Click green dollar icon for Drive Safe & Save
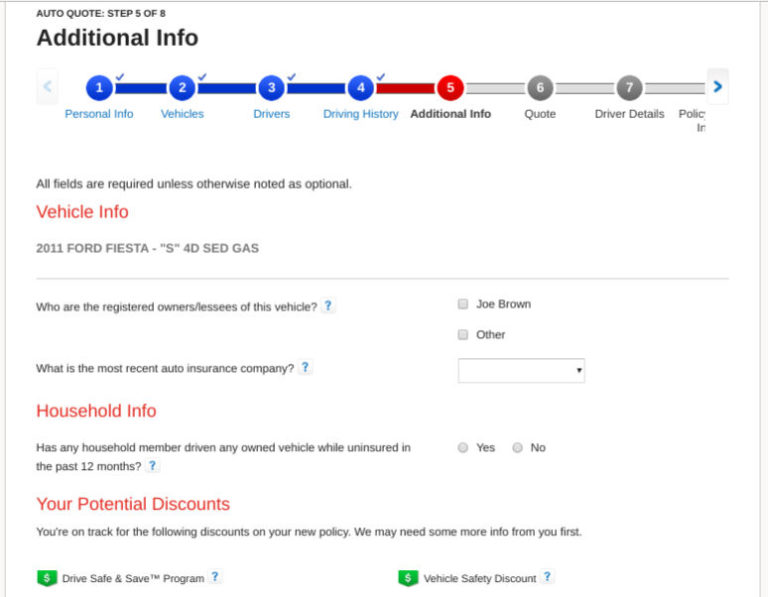The height and width of the screenshot is (597, 768). [46, 578]
